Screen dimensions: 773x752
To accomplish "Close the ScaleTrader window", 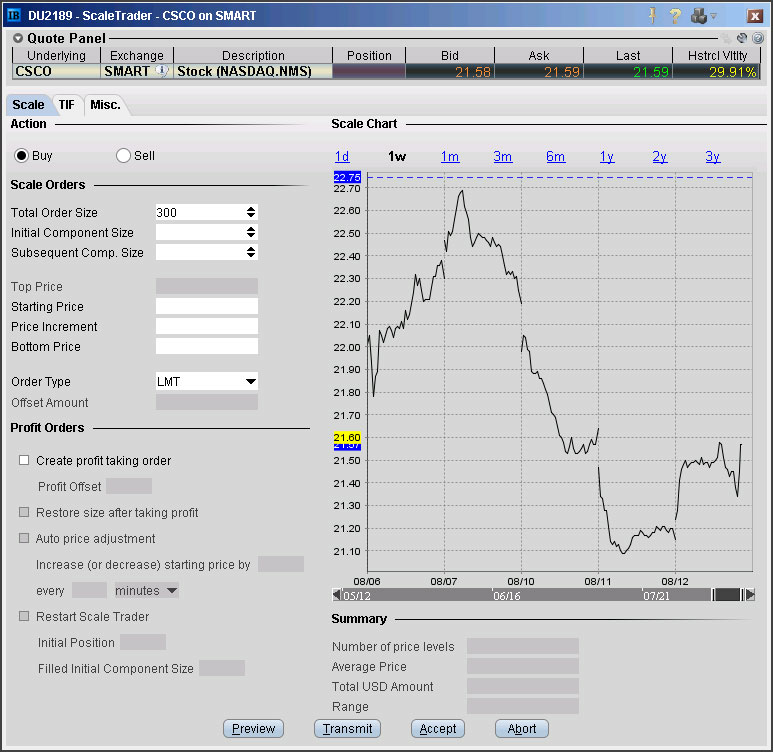I will 754,16.
